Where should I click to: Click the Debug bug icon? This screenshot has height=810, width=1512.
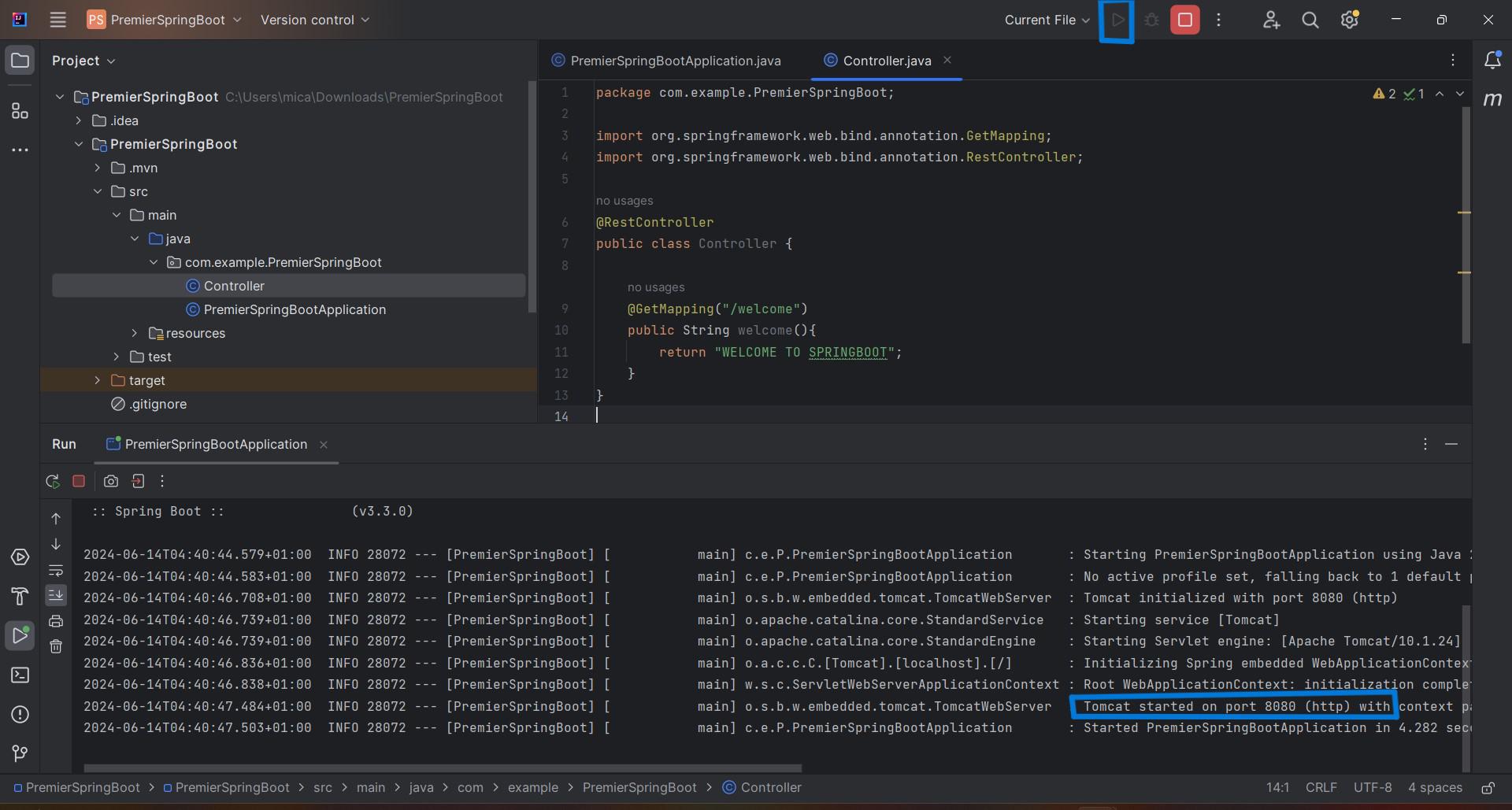(x=1151, y=20)
